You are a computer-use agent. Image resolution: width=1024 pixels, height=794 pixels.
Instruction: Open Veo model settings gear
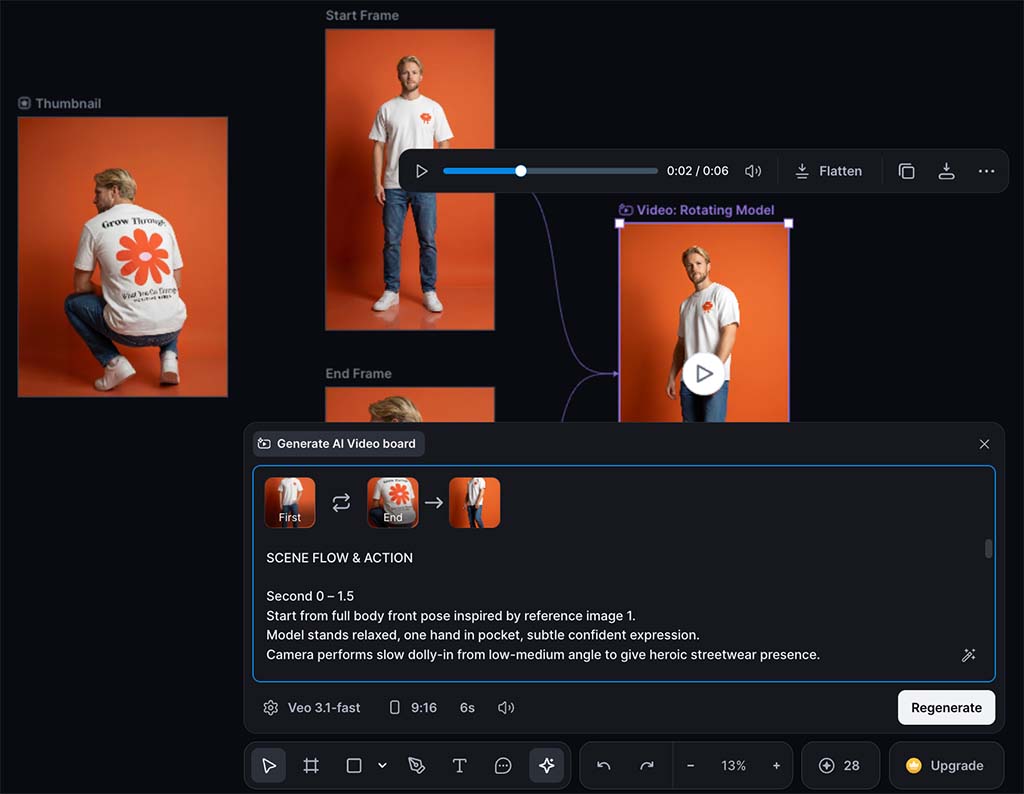pyautogui.click(x=270, y=707)
